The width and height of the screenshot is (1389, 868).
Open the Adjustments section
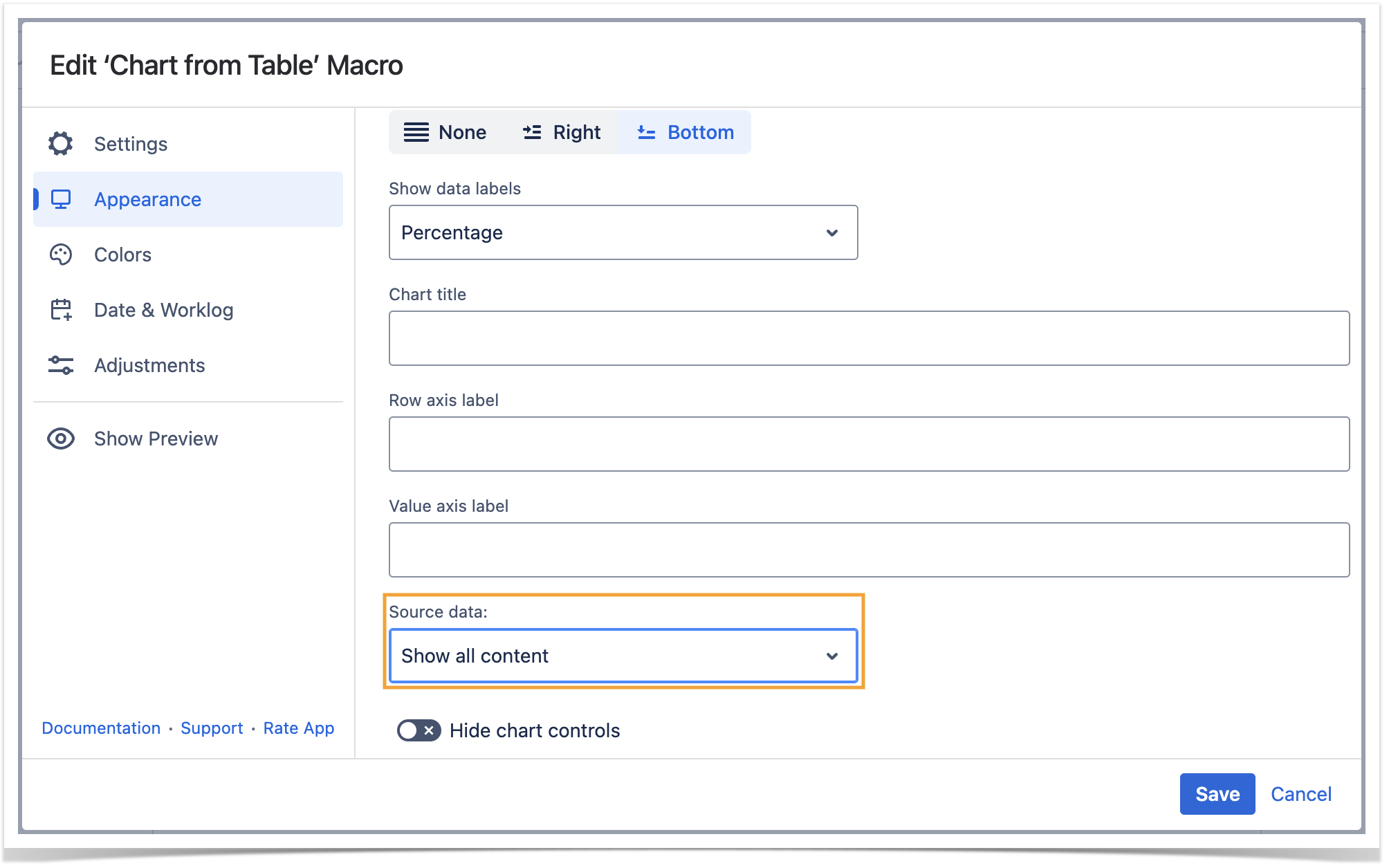[149, 365]
